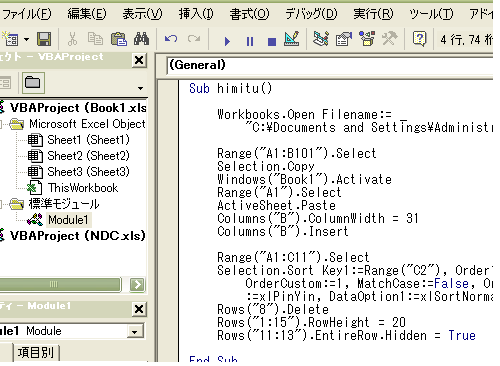Screen dimensions: 500x366
Task: Open Toolbox hammer and wrench icon
Action: [389, 39]
